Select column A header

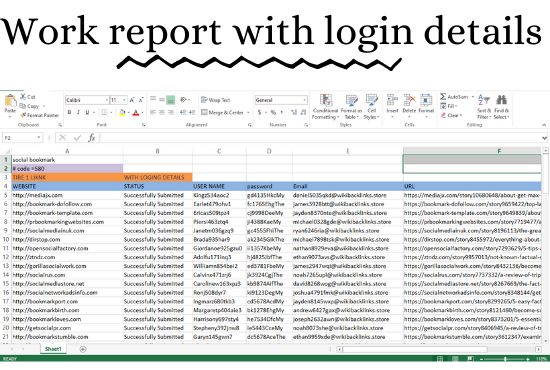[67, 151]
